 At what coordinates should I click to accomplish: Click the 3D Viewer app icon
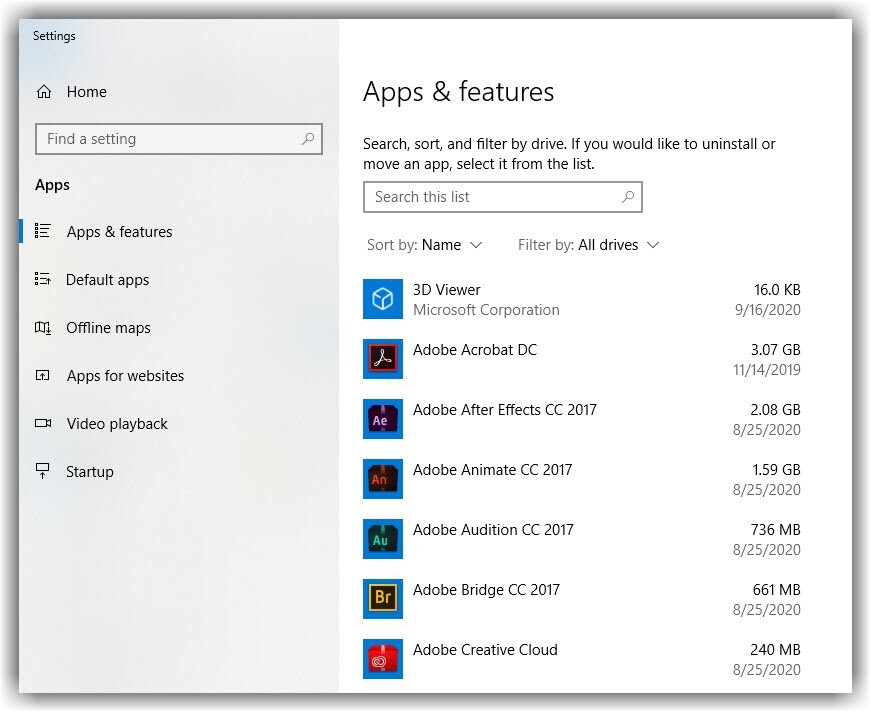[383, 299]
